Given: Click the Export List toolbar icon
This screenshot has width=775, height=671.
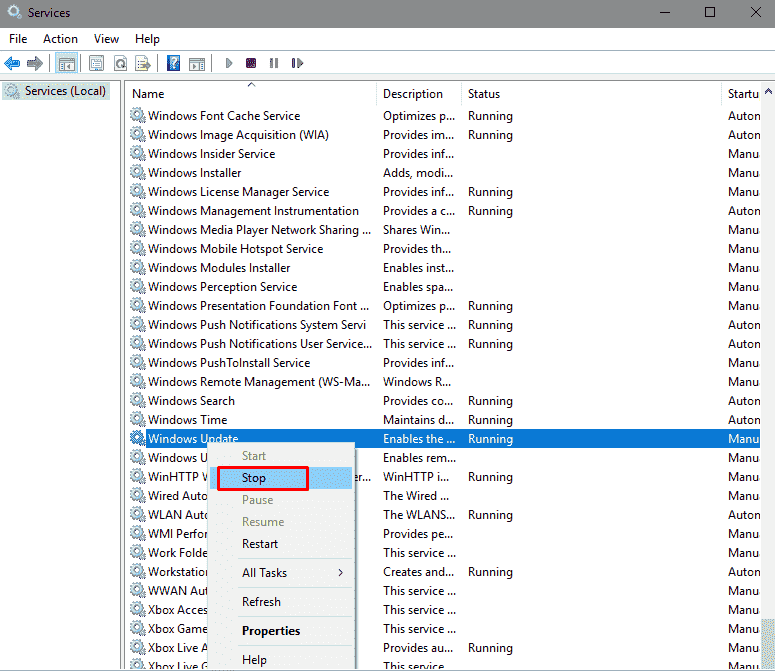Looking at the screenshot, I should click(x=143, y=63).
